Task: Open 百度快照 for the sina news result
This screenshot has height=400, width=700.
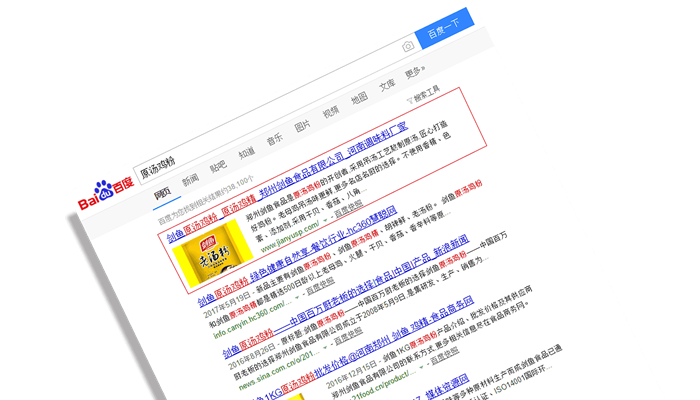Action: (x=348, y=335)
